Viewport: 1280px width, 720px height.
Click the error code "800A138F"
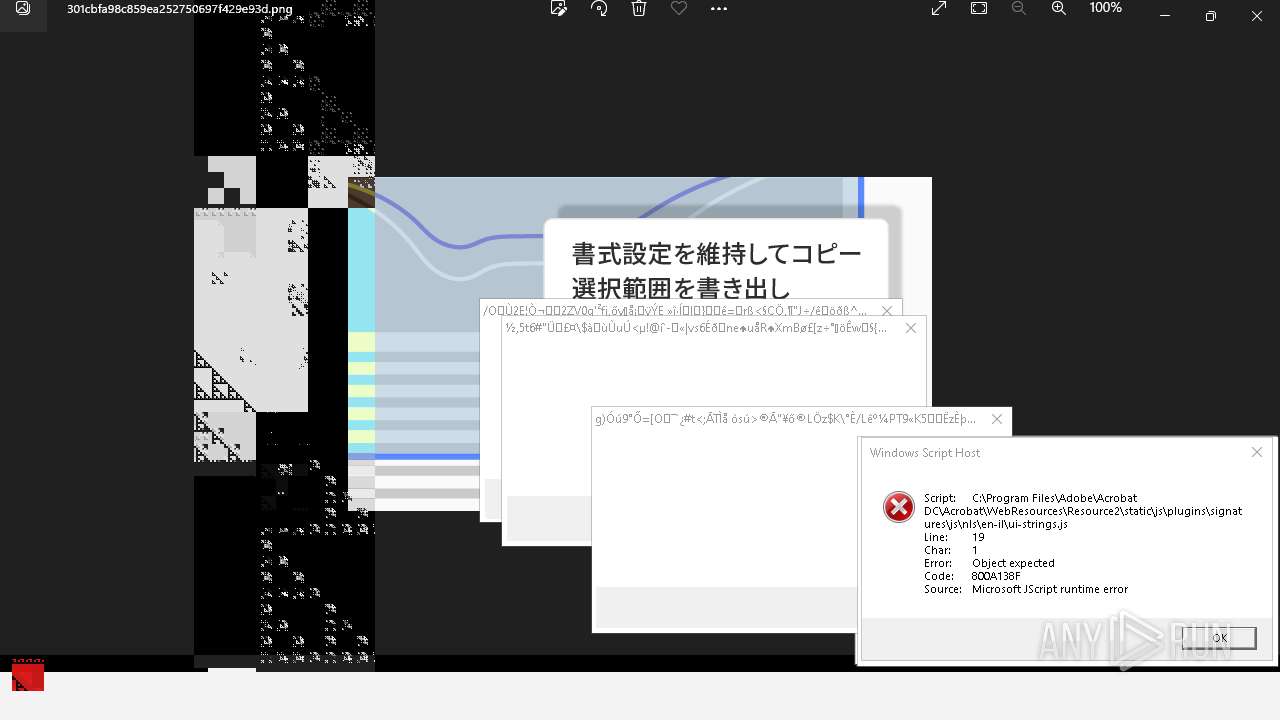996,576
